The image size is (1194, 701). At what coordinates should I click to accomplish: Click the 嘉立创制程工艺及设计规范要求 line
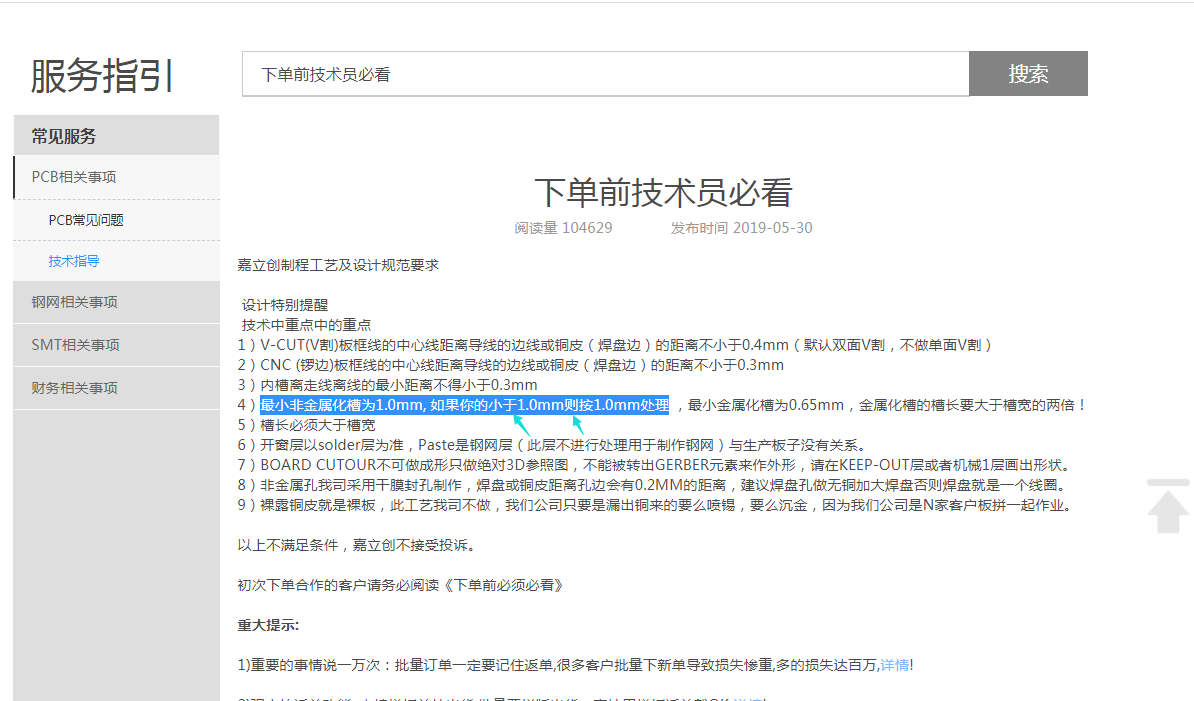(x=338, y=265)
